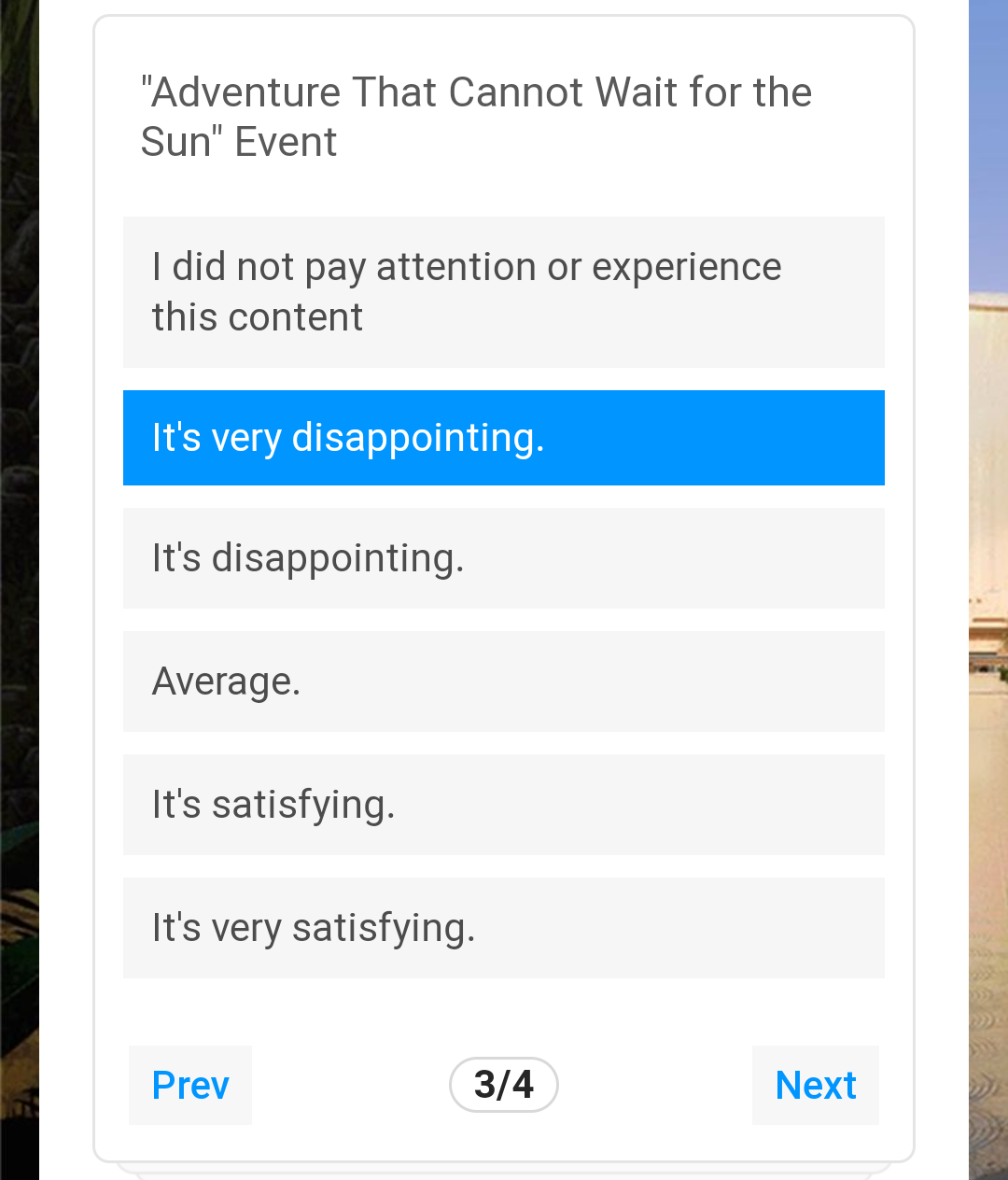Image resolution: width=1008 pixels, height=1180 pixels.
Task: Pick the "Average." rating option
Action: (x=504, y=681)
